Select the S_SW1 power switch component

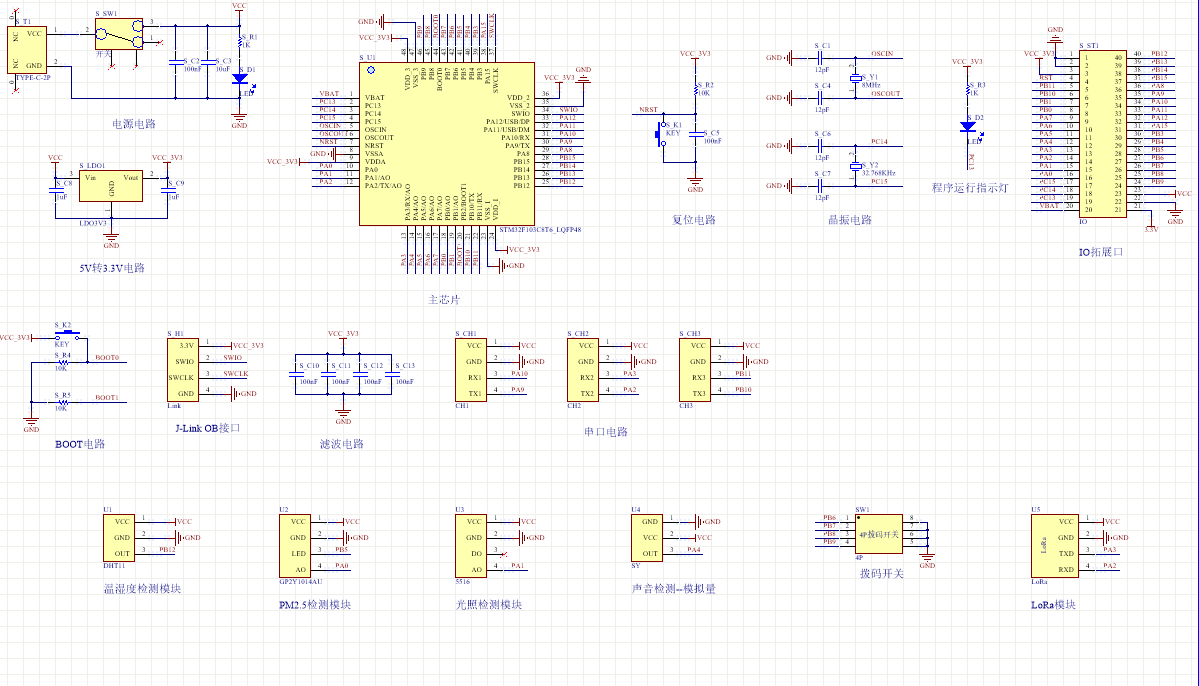119,34
